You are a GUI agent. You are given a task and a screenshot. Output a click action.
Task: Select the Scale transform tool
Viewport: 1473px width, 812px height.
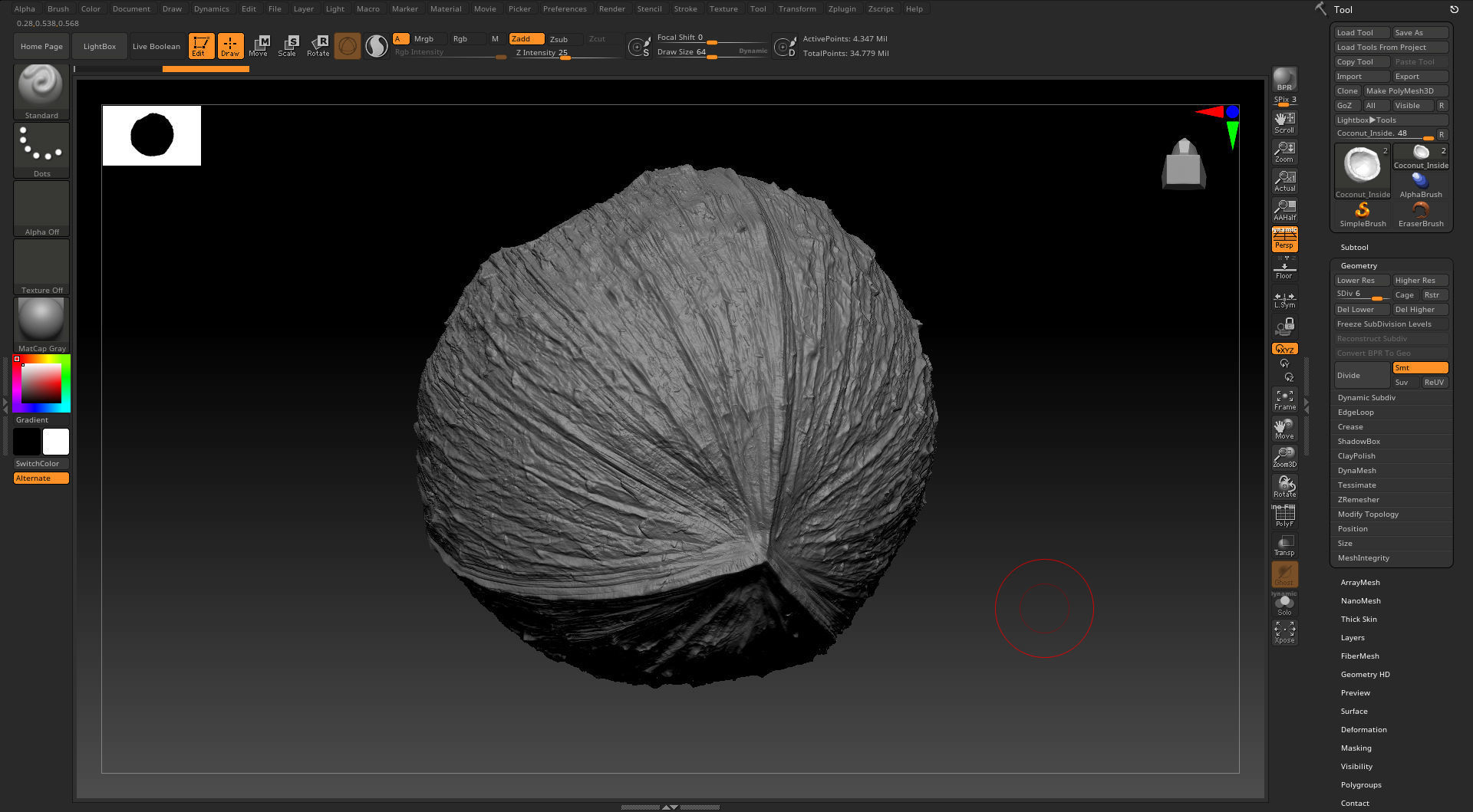(x=288, y=46)
